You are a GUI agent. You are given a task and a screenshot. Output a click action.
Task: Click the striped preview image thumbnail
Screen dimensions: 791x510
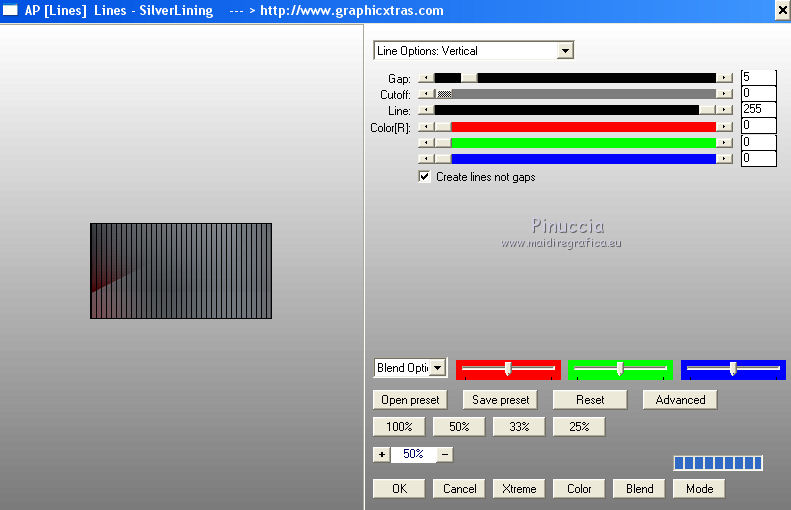(181, 271)
